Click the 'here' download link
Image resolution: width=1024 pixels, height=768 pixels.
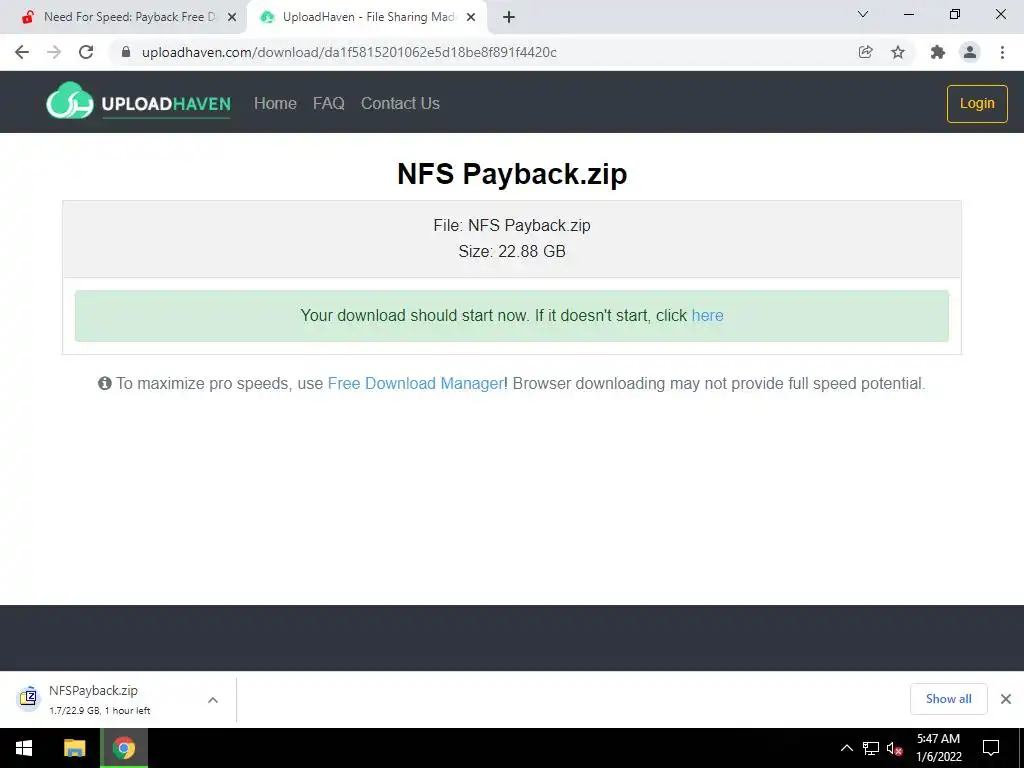(x=707, y=315)
